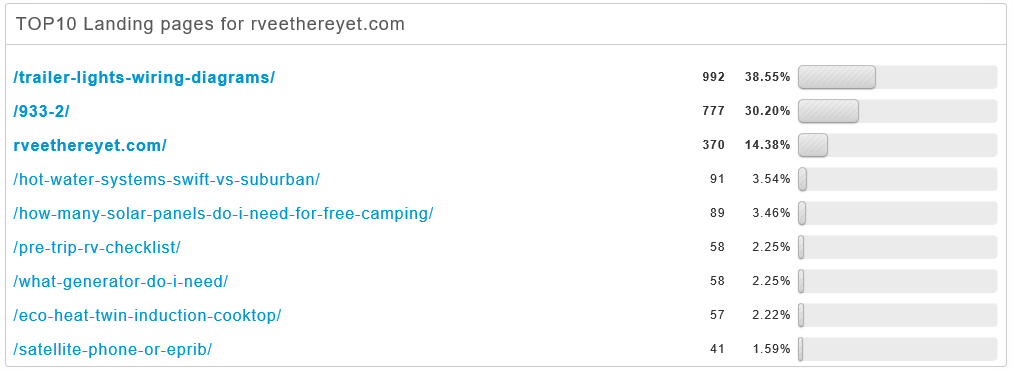The image size is (1013, 371).
Task: Click the TOP10 Landing pages panel title
Action: (211, 24)
